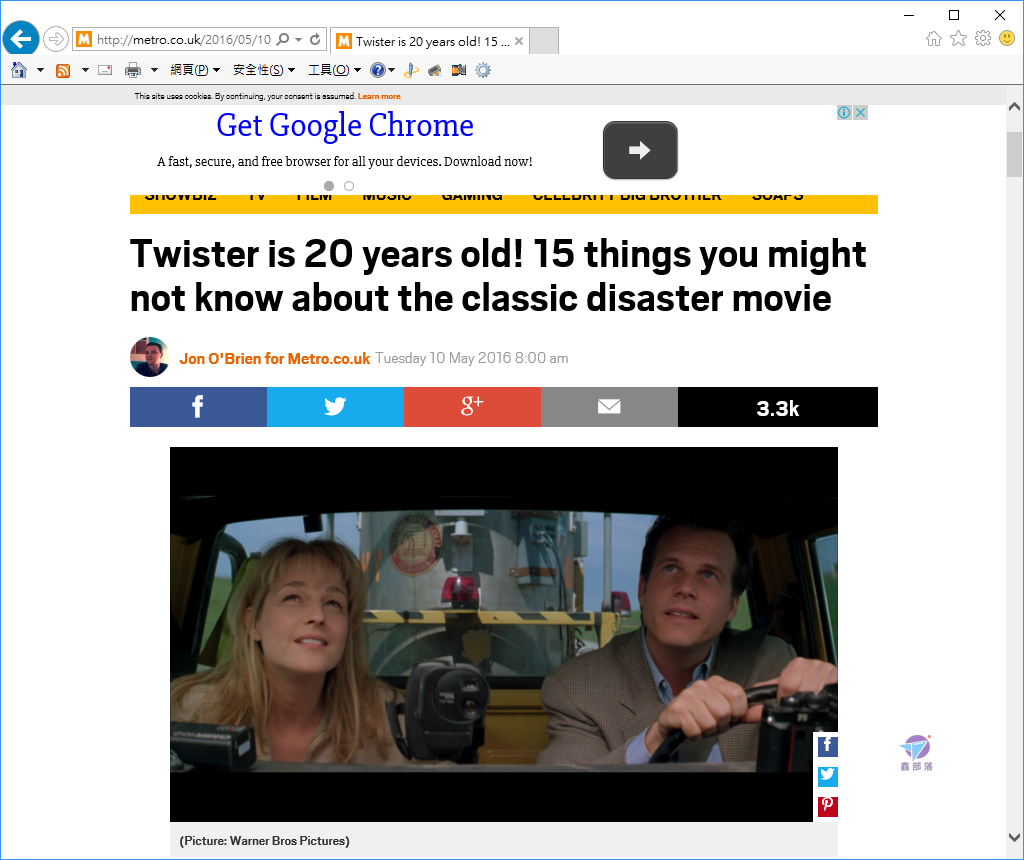Click the command bar Home button
This screenshot has width=1024, height=860.
(19, 70)
